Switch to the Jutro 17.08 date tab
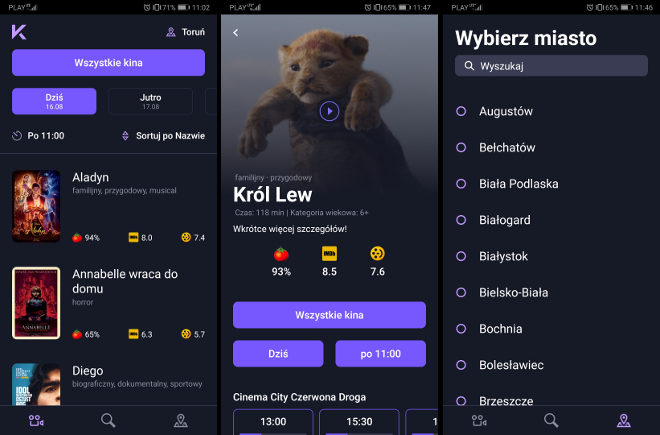Screen dimensions: 660x435 [150, 101]
